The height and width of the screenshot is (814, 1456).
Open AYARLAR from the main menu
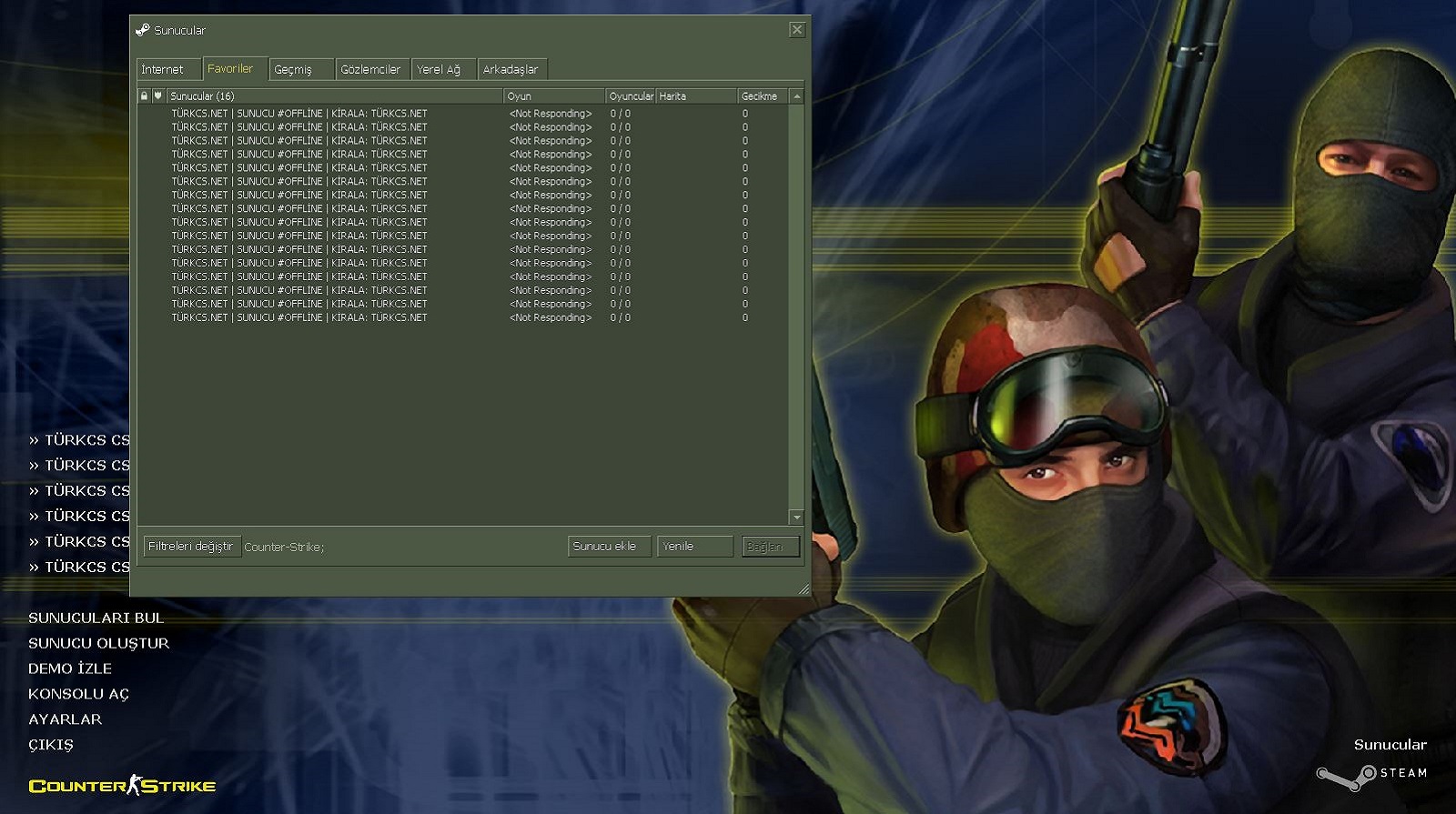pos(65,719)
